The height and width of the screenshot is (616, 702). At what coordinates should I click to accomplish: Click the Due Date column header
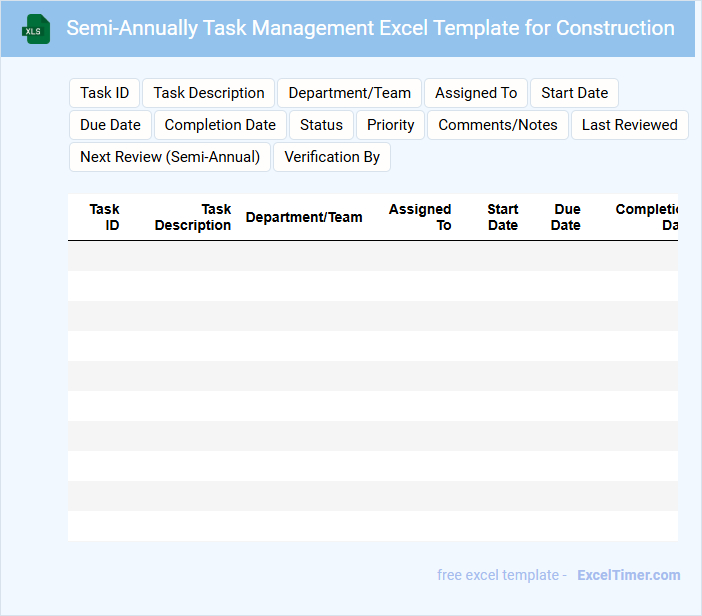pyautogui.click(x=566, y=217)
